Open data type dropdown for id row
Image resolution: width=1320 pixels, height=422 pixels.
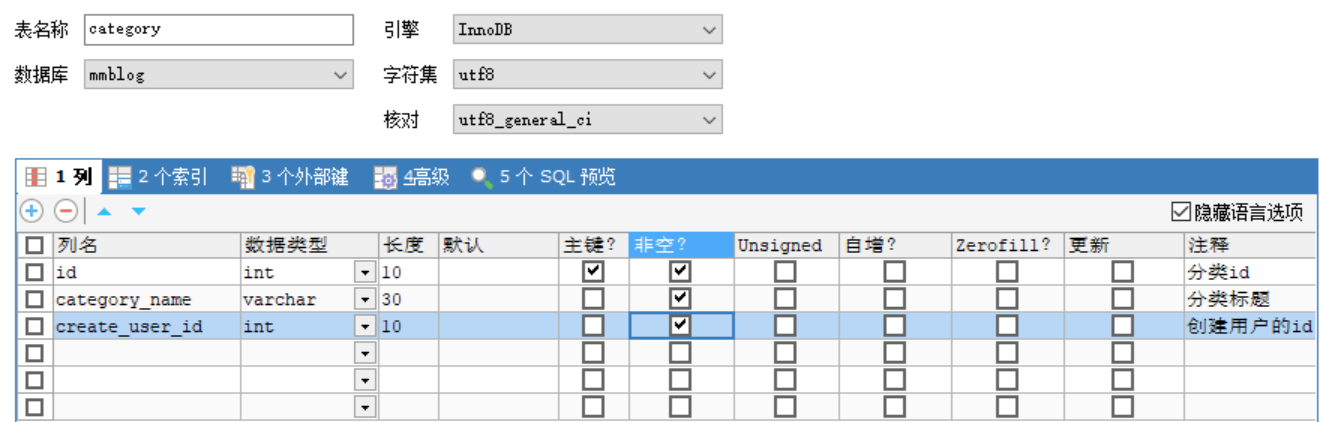[365, 272]
